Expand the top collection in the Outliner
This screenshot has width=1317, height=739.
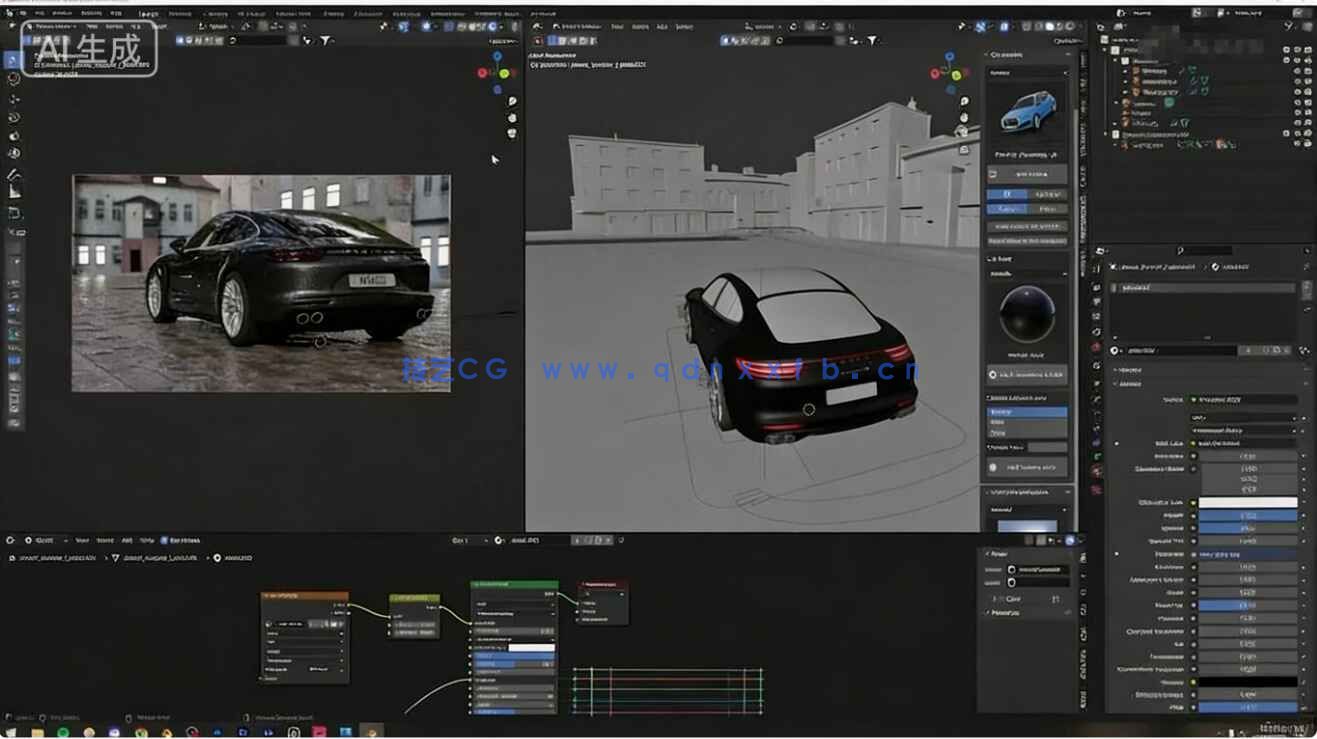tap(1105, 49)
